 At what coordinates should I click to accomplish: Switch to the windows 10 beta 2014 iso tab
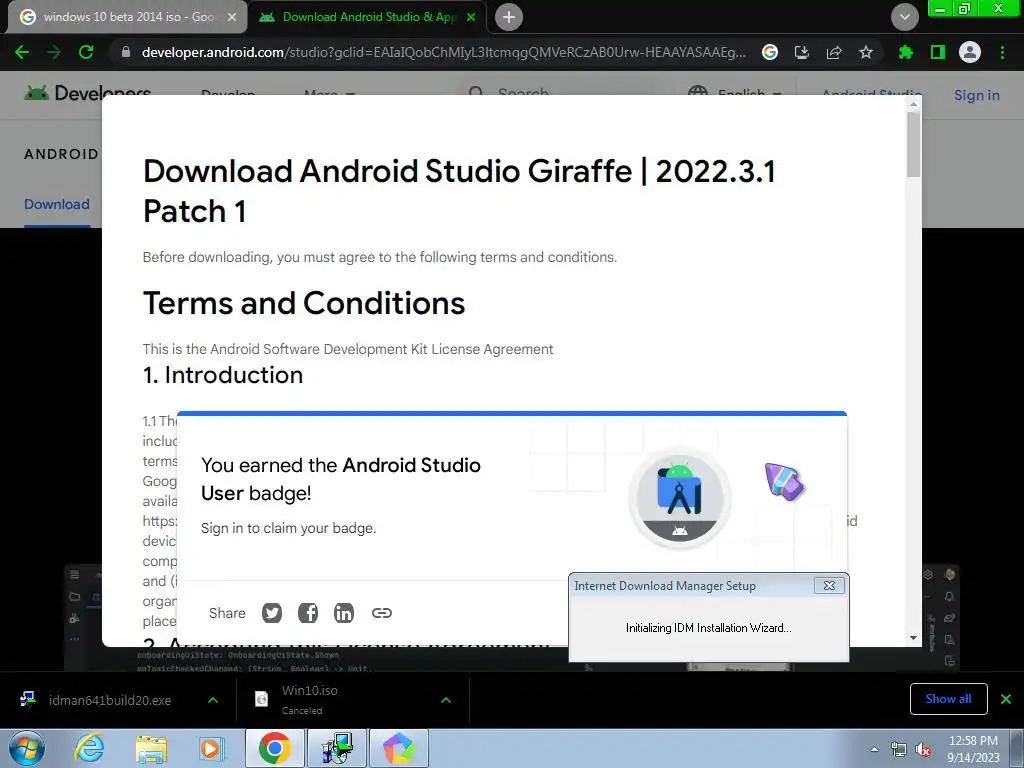pos(127,17)
